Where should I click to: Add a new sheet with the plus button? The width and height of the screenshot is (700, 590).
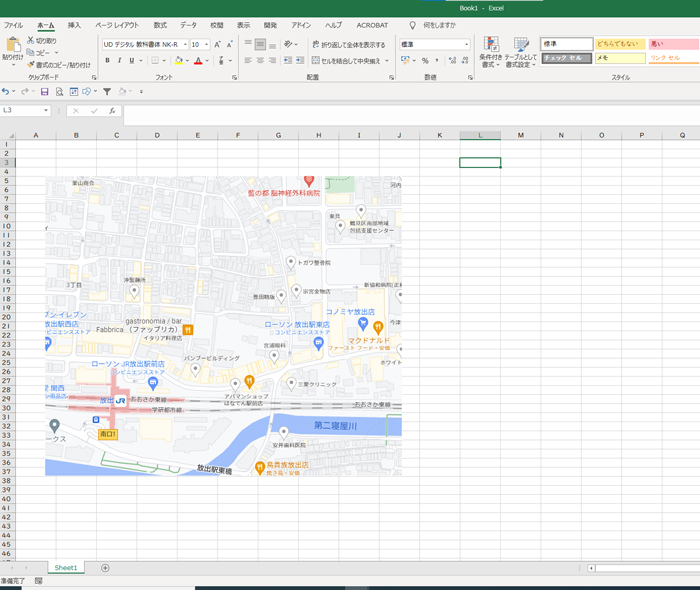pos(105,568)
